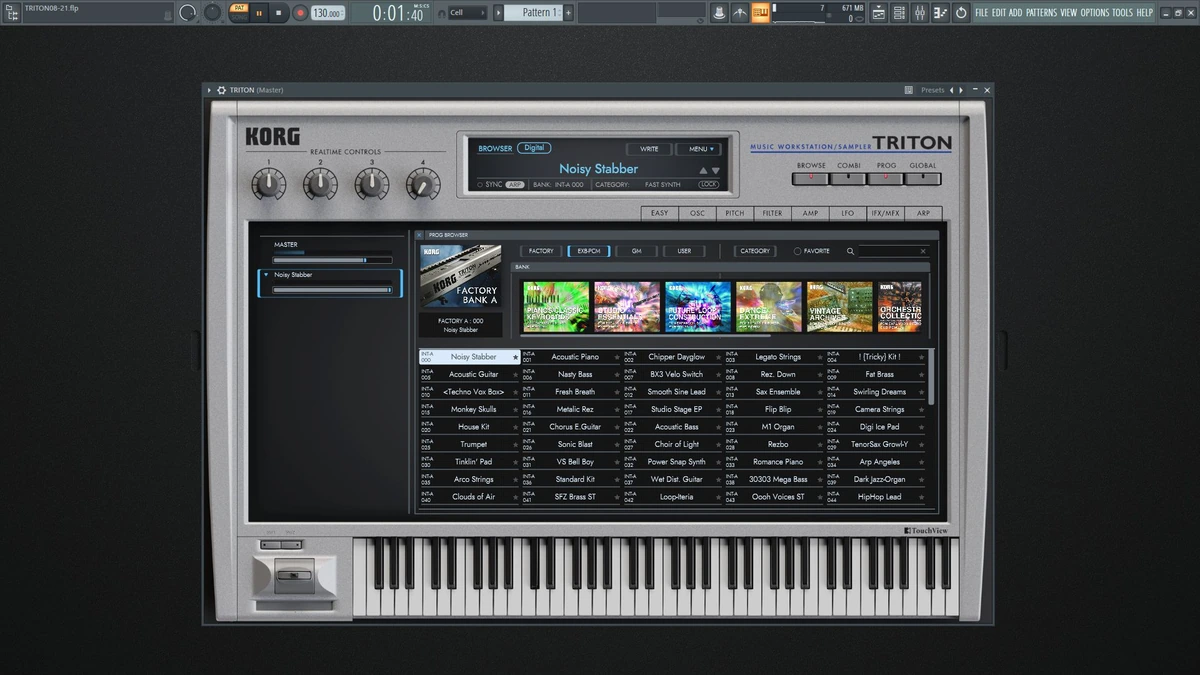Click realtime control knob 3

tap(372, 183)
